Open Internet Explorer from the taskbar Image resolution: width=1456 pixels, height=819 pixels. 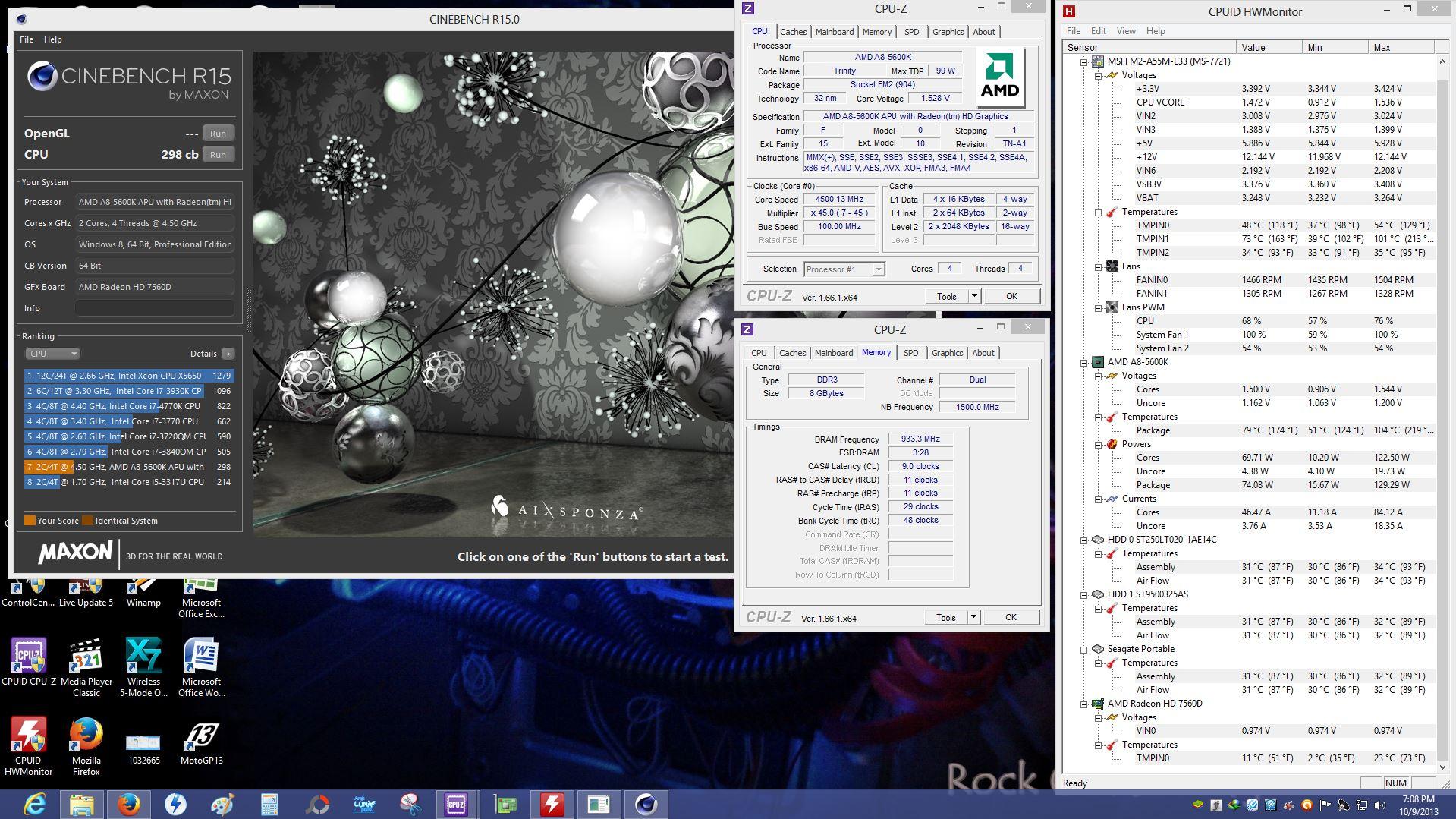click(x=34, y=804)
